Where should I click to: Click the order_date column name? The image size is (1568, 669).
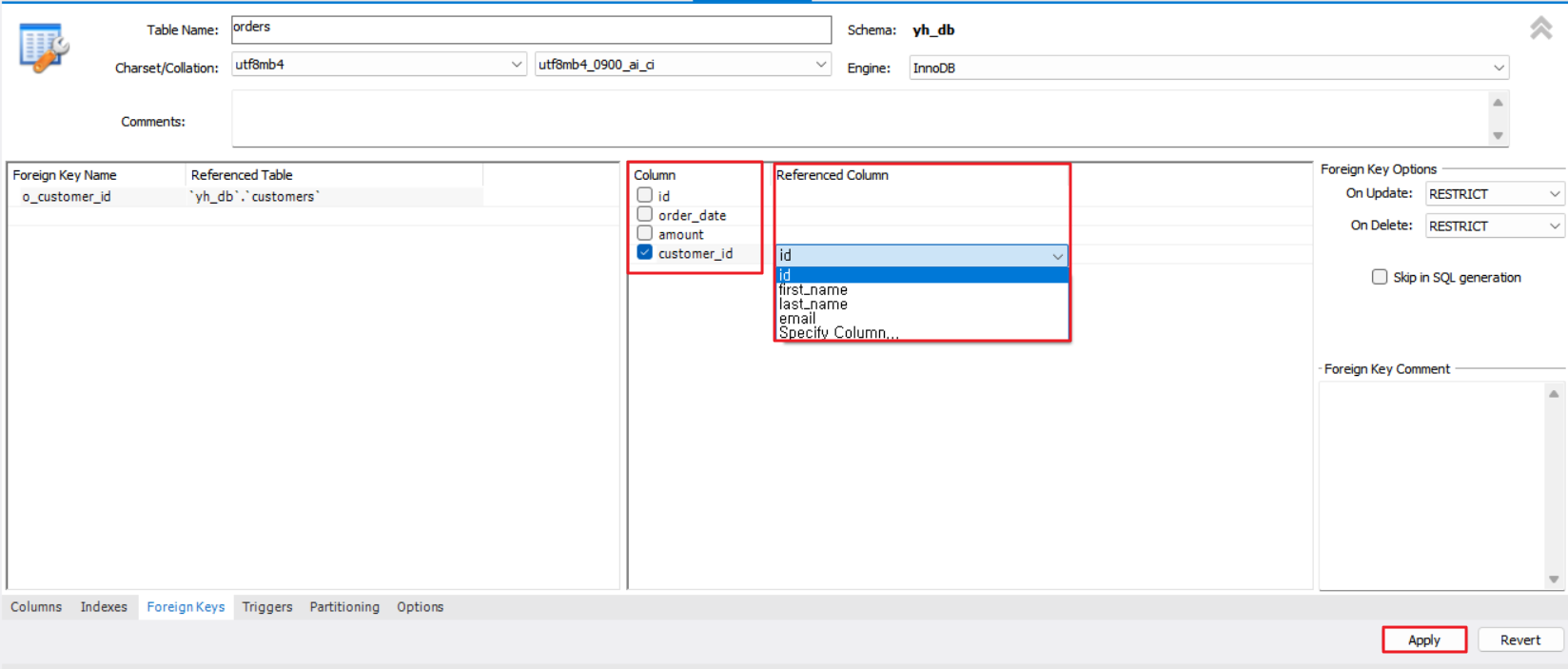692,215
